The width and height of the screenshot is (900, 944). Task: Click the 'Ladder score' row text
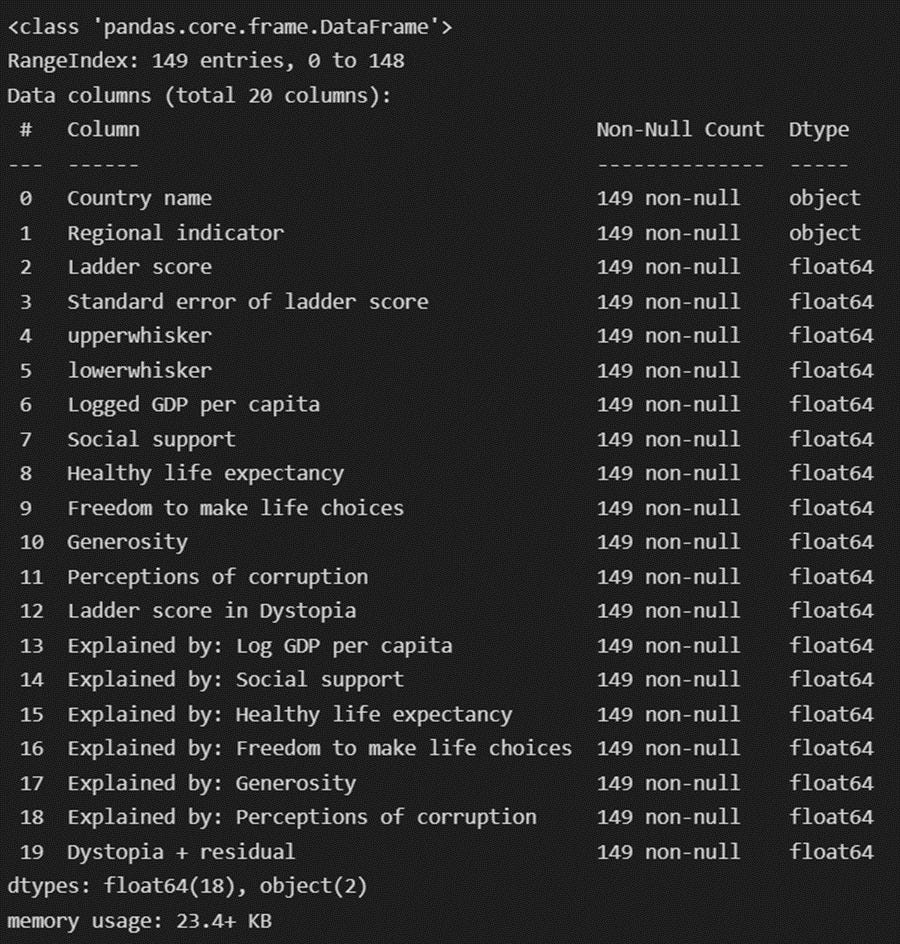click(x=139, y=267)
